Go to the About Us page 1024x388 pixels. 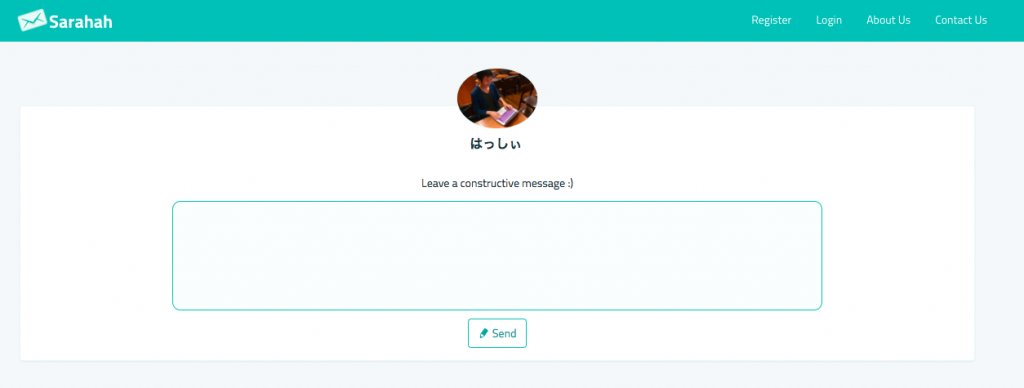click(x=888, y=20)
